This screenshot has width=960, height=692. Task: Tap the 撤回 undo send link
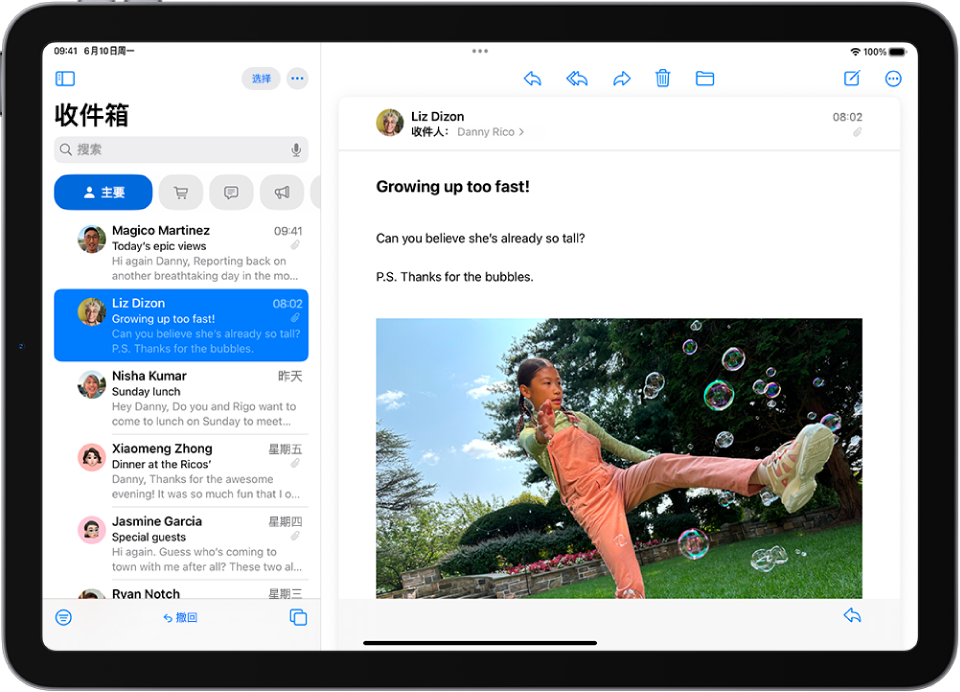[180, 617]
